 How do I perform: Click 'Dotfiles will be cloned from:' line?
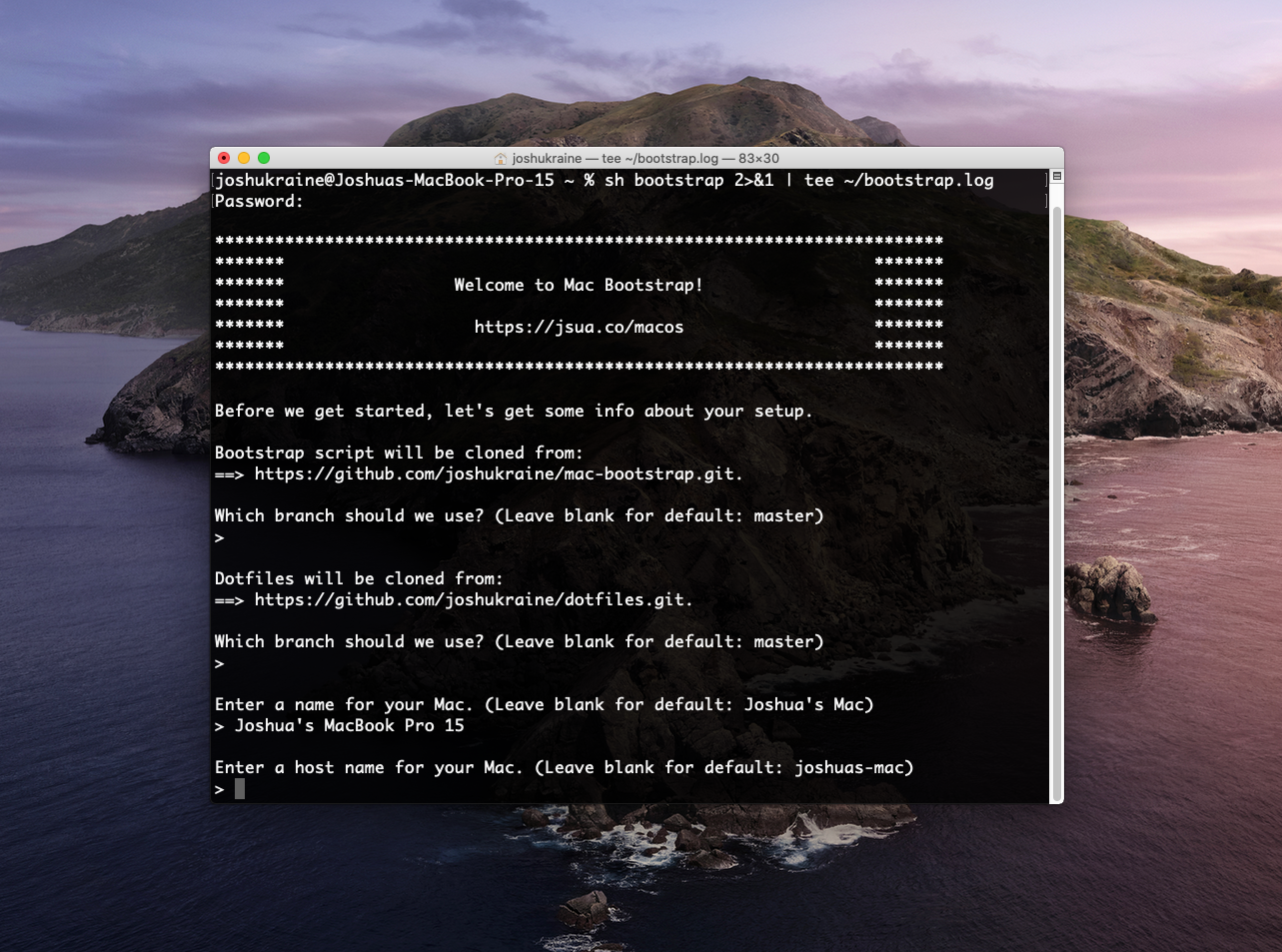coord(359,578)
